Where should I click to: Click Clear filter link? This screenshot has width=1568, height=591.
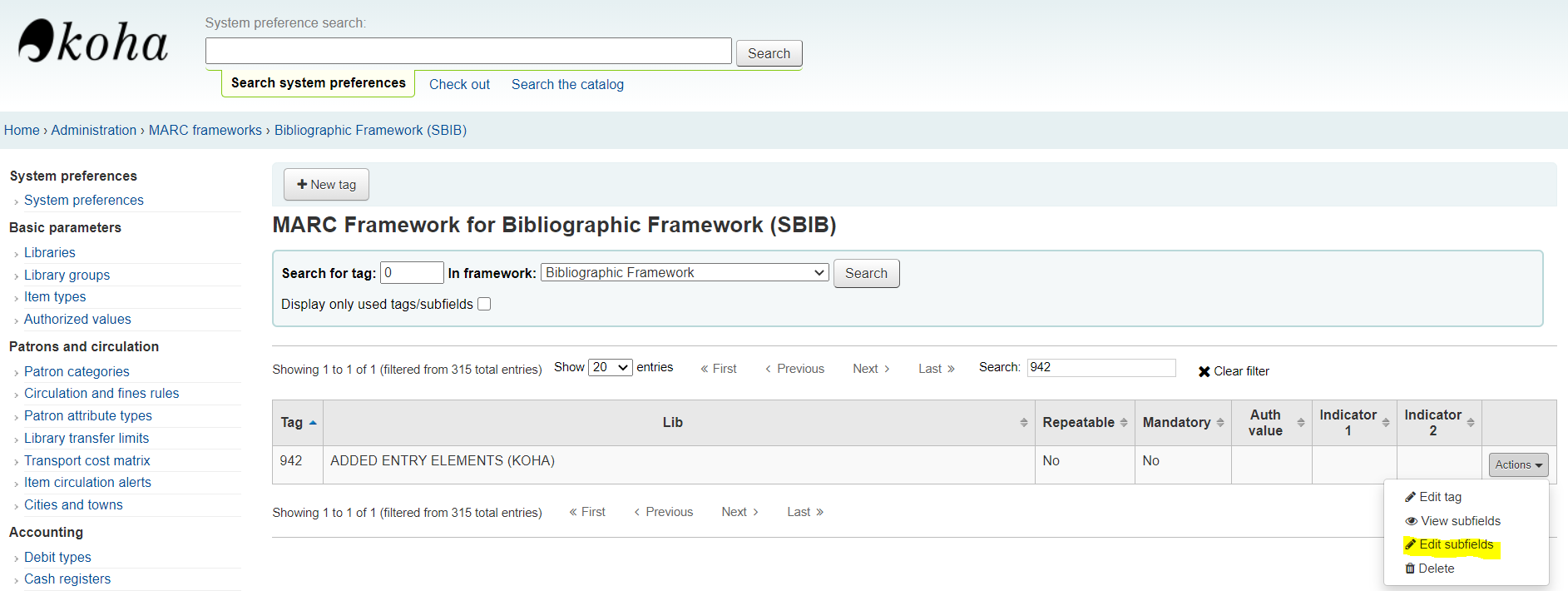1234,371
